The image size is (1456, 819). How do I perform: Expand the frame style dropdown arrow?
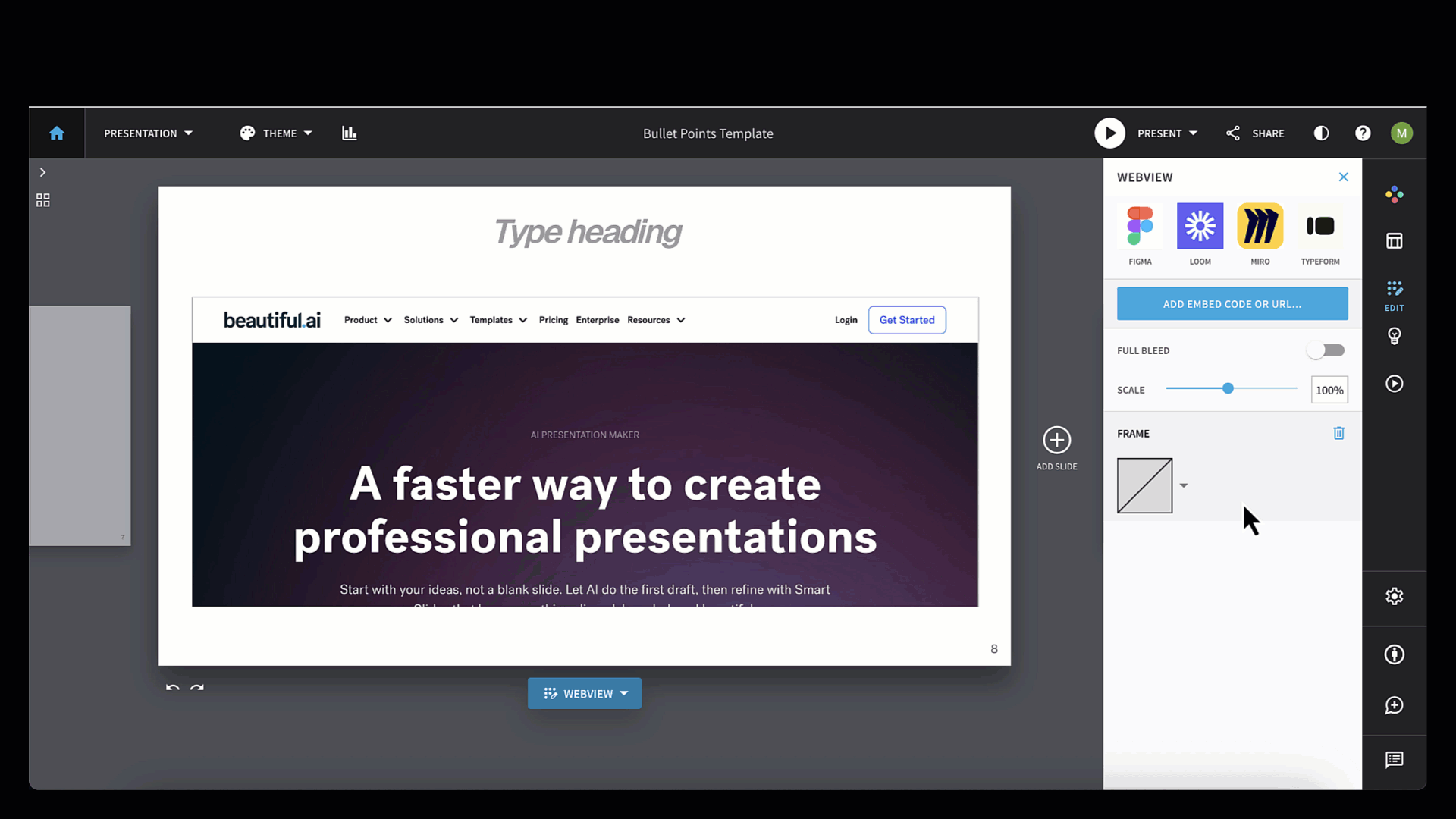1183,485
